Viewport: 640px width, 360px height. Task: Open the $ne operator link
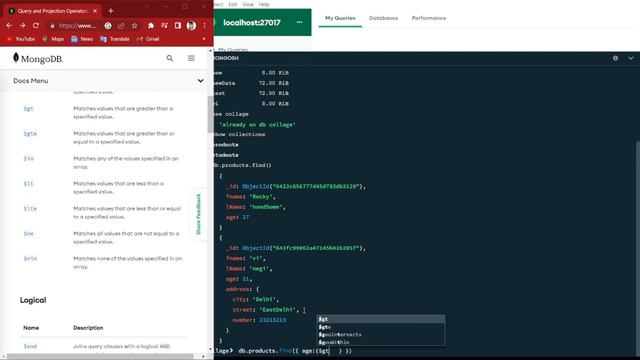pyautogui.click(x=28, y=233)
